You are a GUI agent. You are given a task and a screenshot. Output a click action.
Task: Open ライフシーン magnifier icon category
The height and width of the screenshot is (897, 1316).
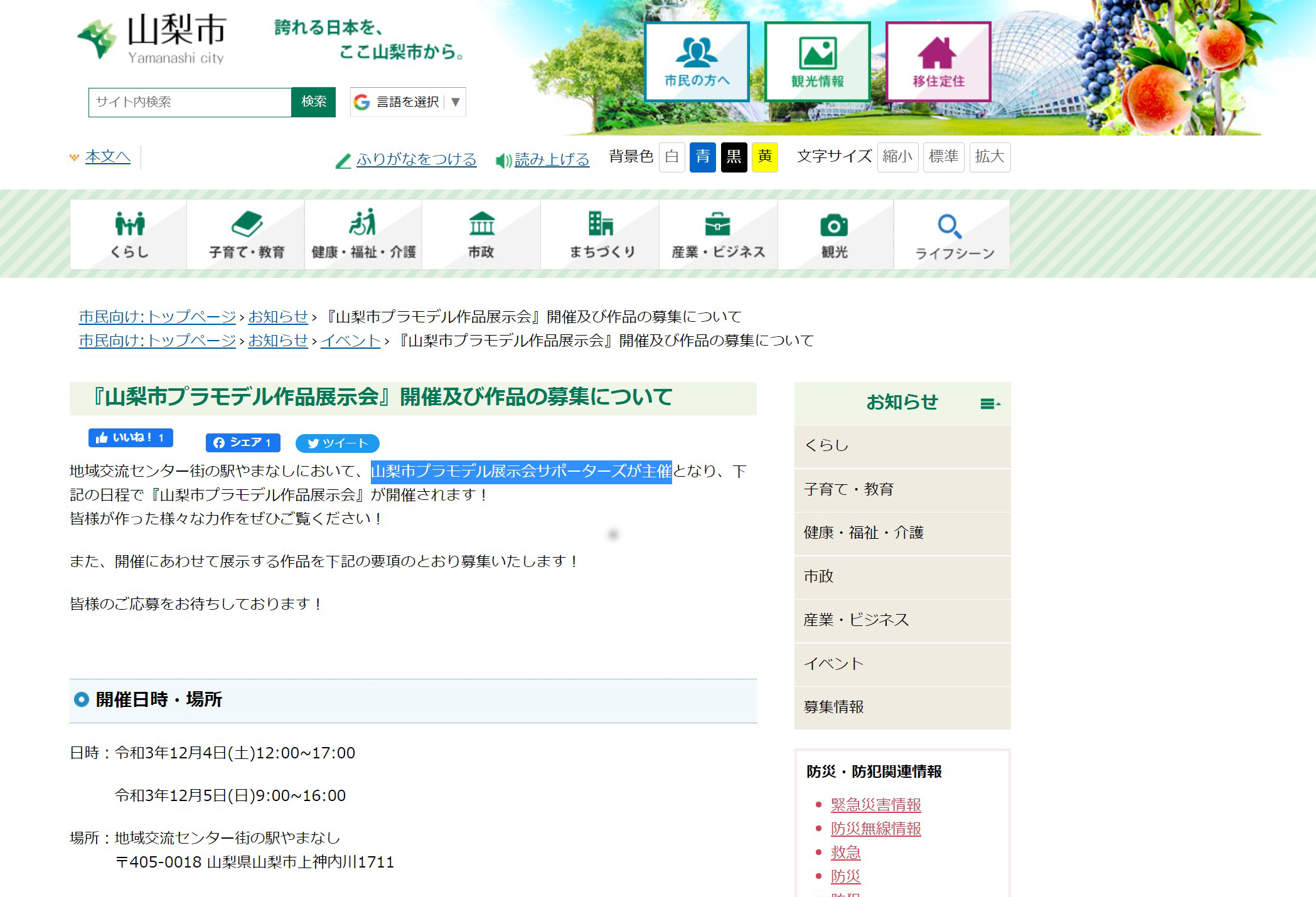coord(953,235)
